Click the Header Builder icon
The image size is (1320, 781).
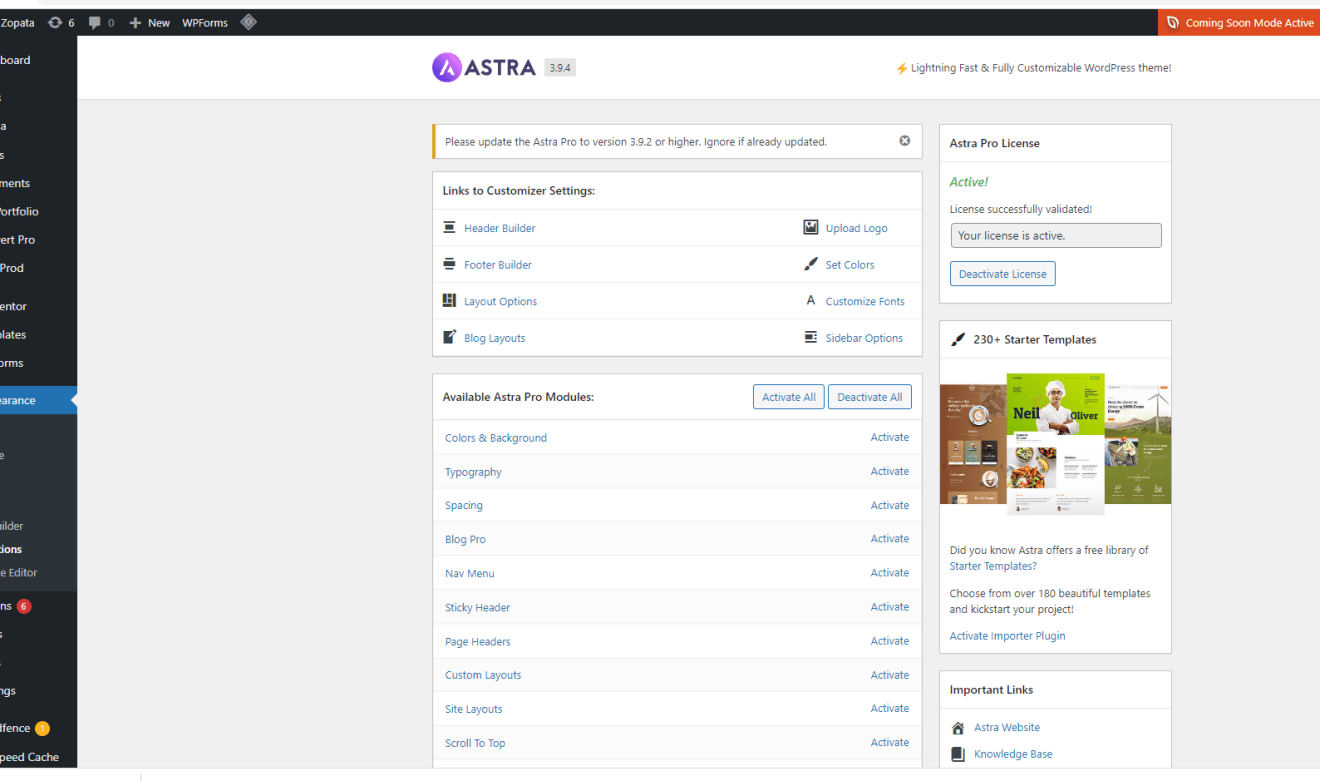pos(449,228)
